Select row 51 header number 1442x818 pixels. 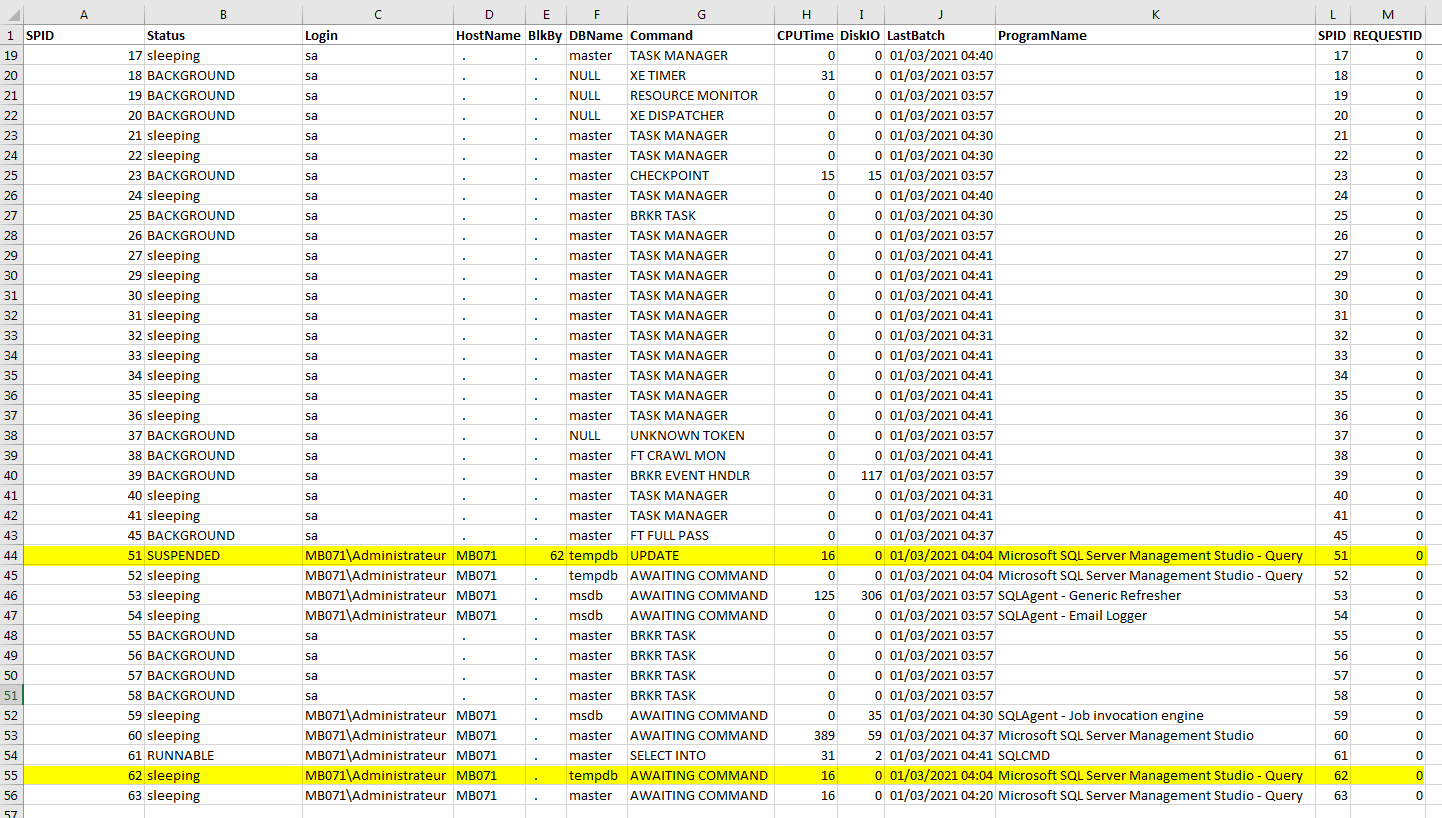tap(12, 695)
